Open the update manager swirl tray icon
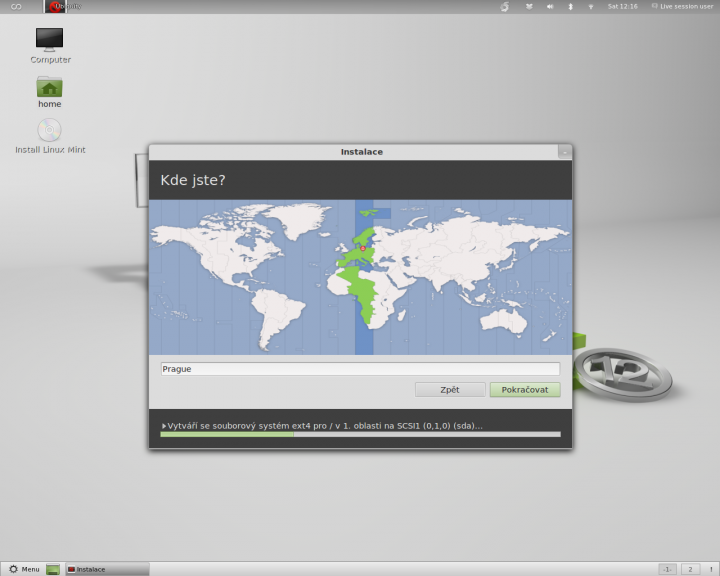 [505, 6]
